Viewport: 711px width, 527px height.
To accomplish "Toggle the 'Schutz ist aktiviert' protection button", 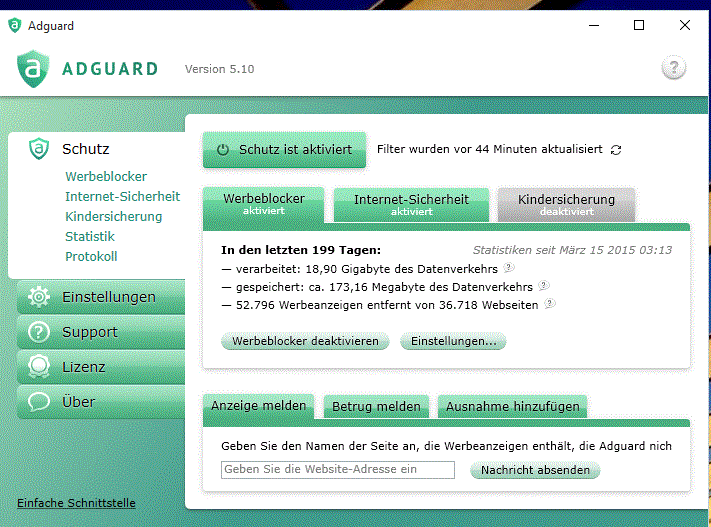I will pos(284,150).
